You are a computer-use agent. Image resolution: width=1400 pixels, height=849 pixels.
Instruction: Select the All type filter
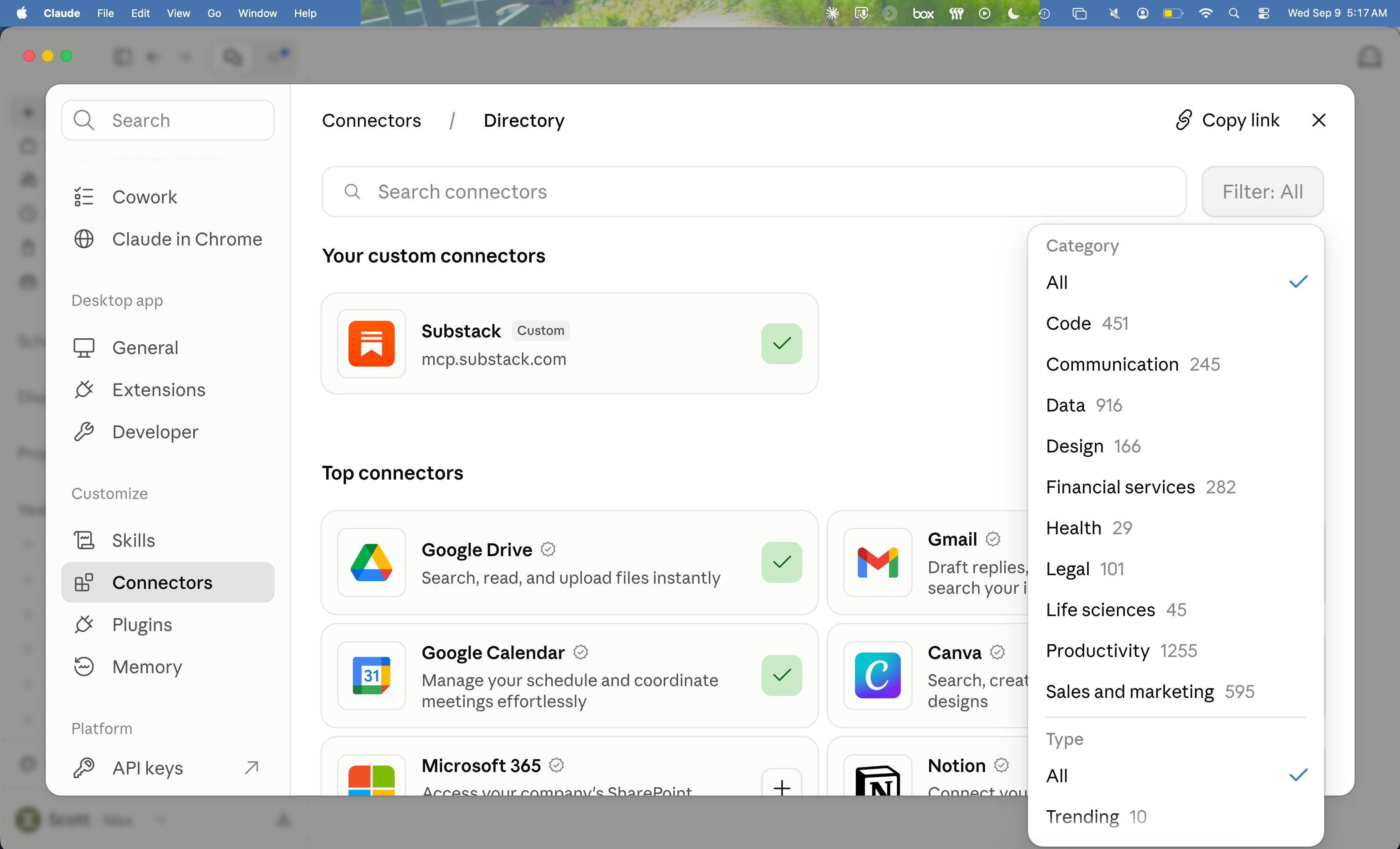pyautogui.click(x=1176, y=776)
